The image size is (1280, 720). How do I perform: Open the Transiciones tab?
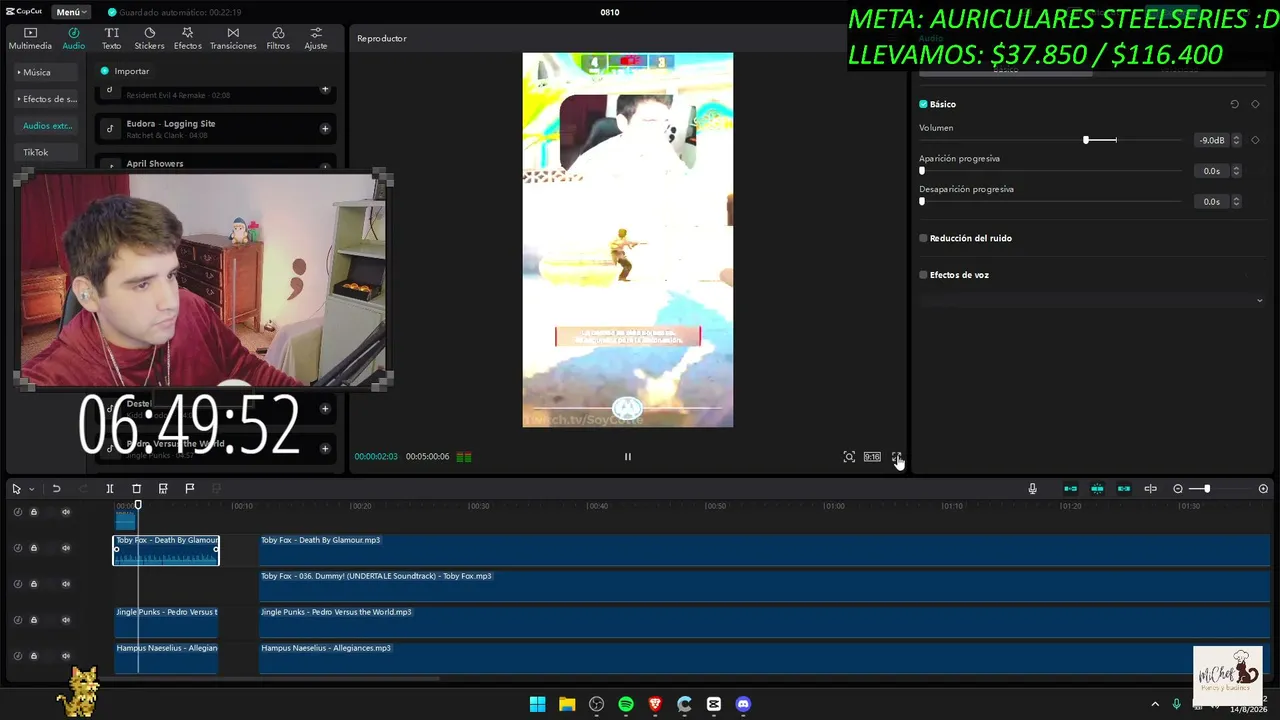click(233, 39)
